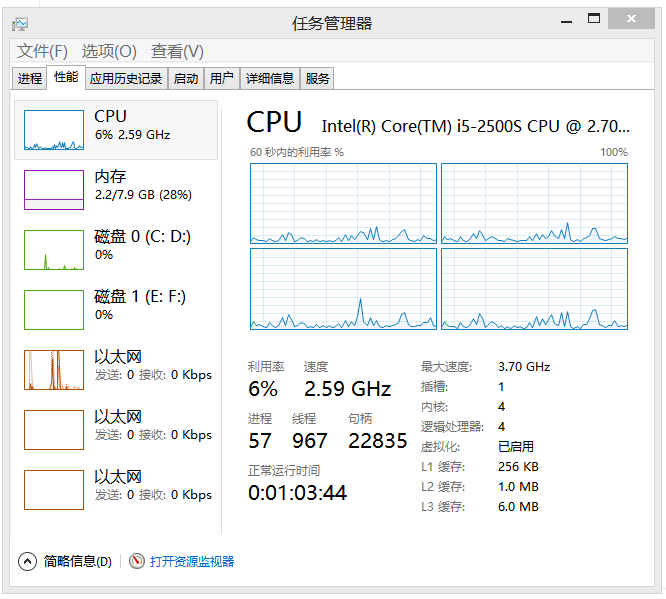The height and width of the screenshot is (599, 666).
Task: Open the 查看(V) menu
Action: click(177, 51)
